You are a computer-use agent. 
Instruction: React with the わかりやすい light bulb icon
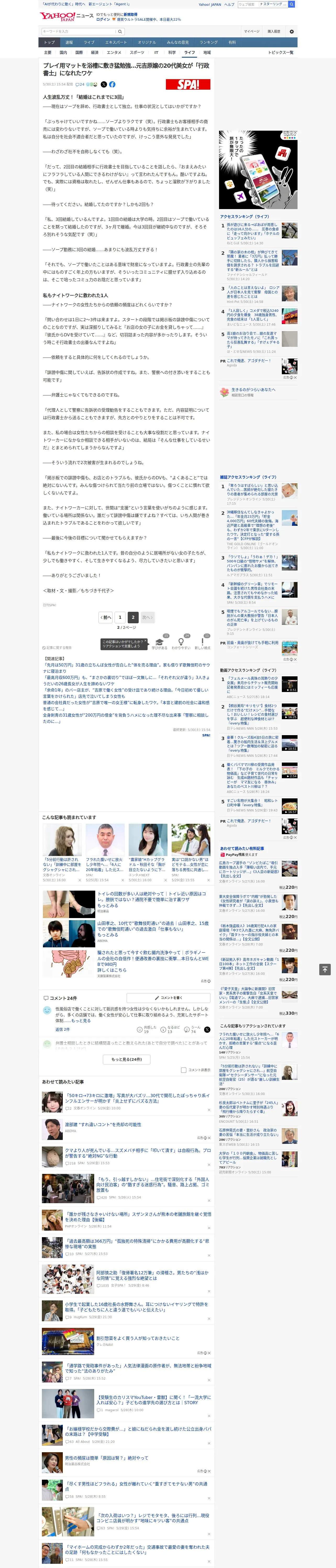tap(181, 642)
